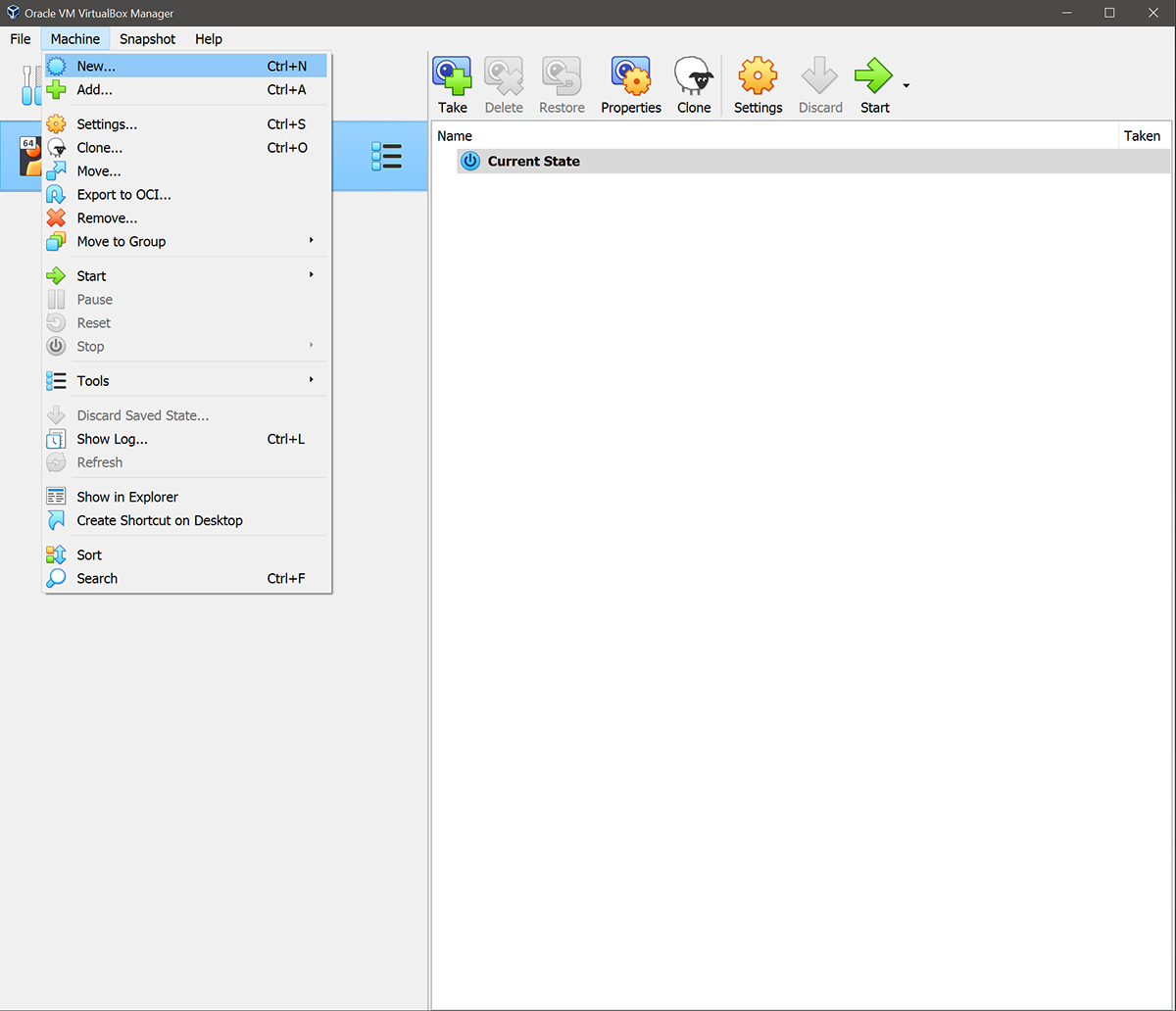Click the Taken column header
Screen dimensions: 1176x1011
tap(1144, 136)
